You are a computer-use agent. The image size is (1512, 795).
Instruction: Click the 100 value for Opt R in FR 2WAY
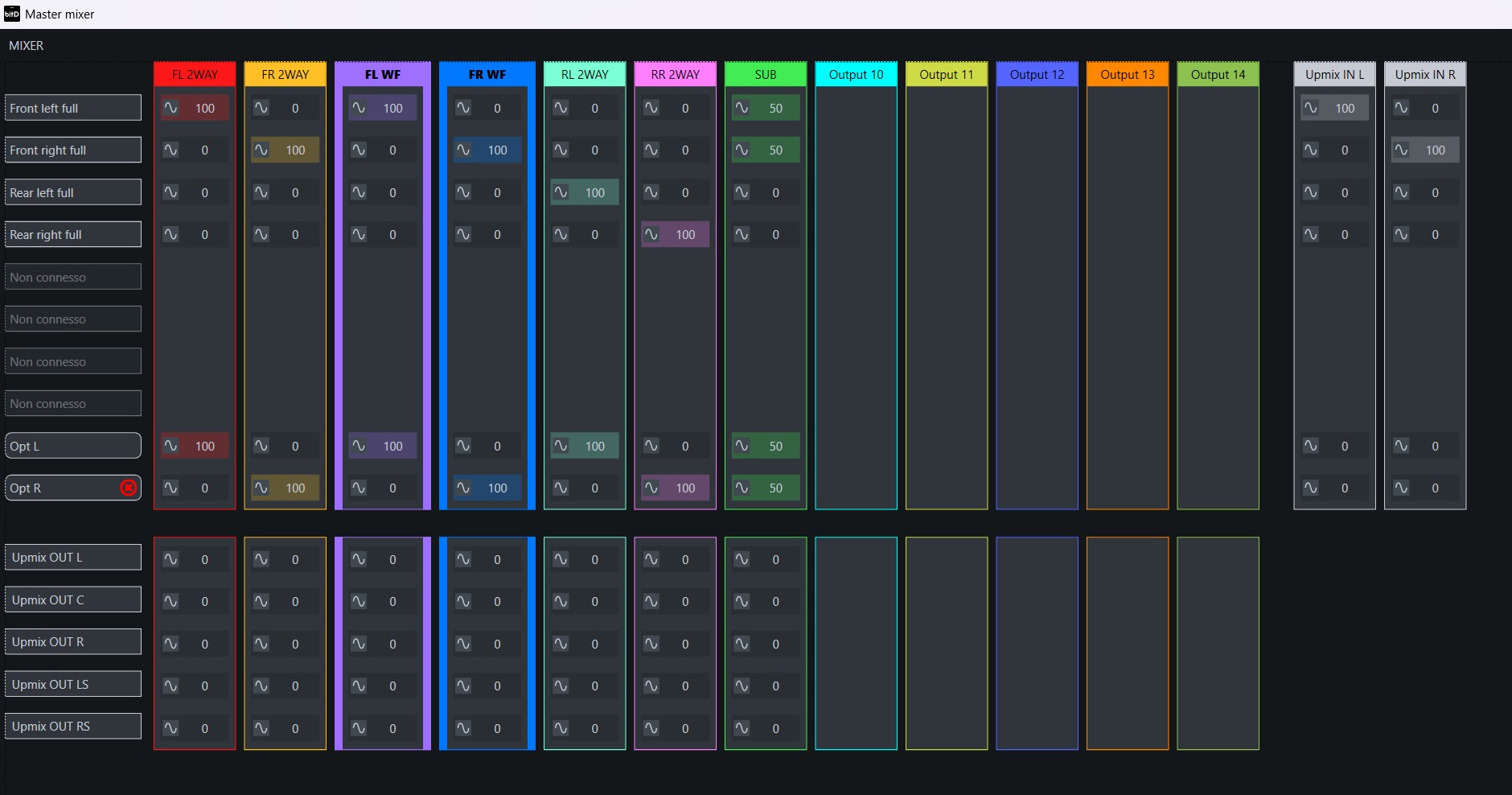tap(295, 488)
